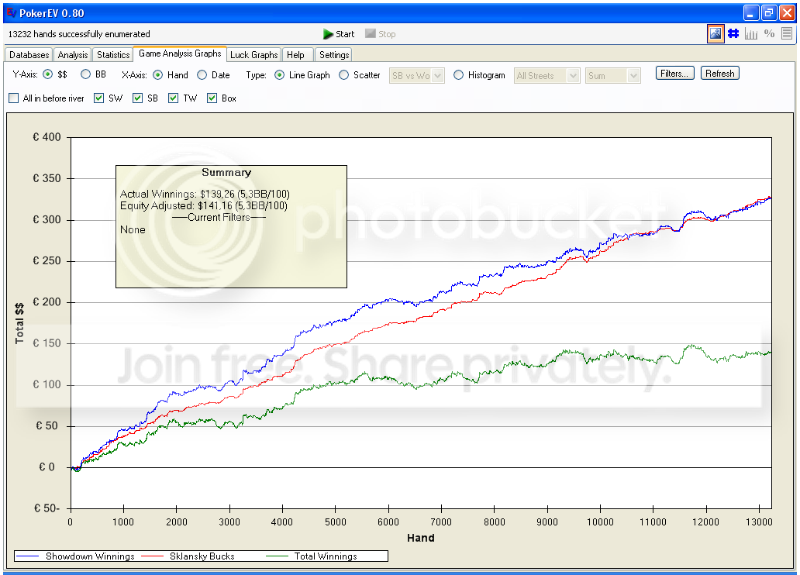The height and width of the screenshot is (575, 800).
Task: Click Sklansky Bucks legend entry
Action: (x=188, y=556)
